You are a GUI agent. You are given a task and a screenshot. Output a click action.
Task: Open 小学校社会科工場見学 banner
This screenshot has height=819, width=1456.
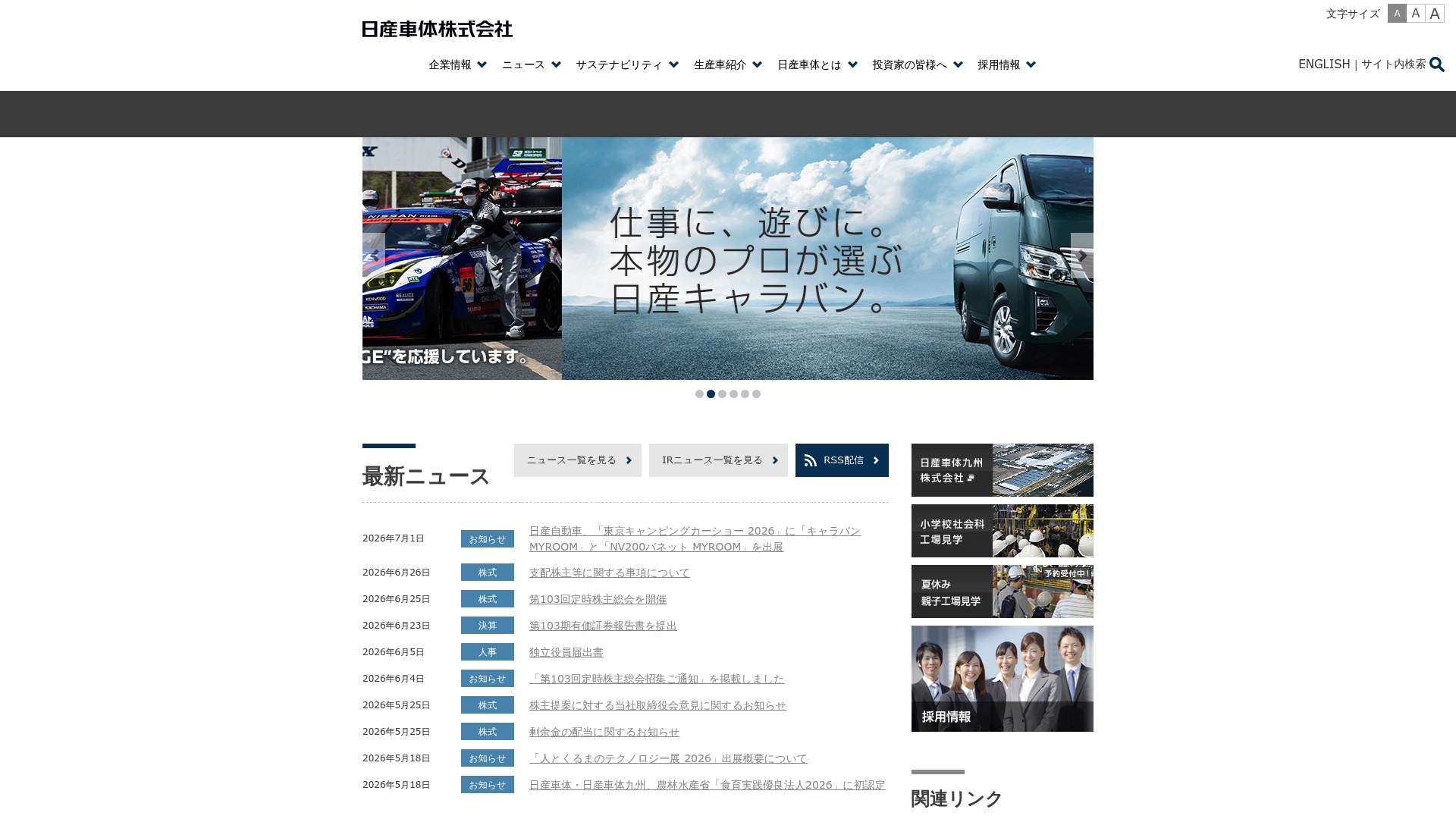click(1003, 531)
